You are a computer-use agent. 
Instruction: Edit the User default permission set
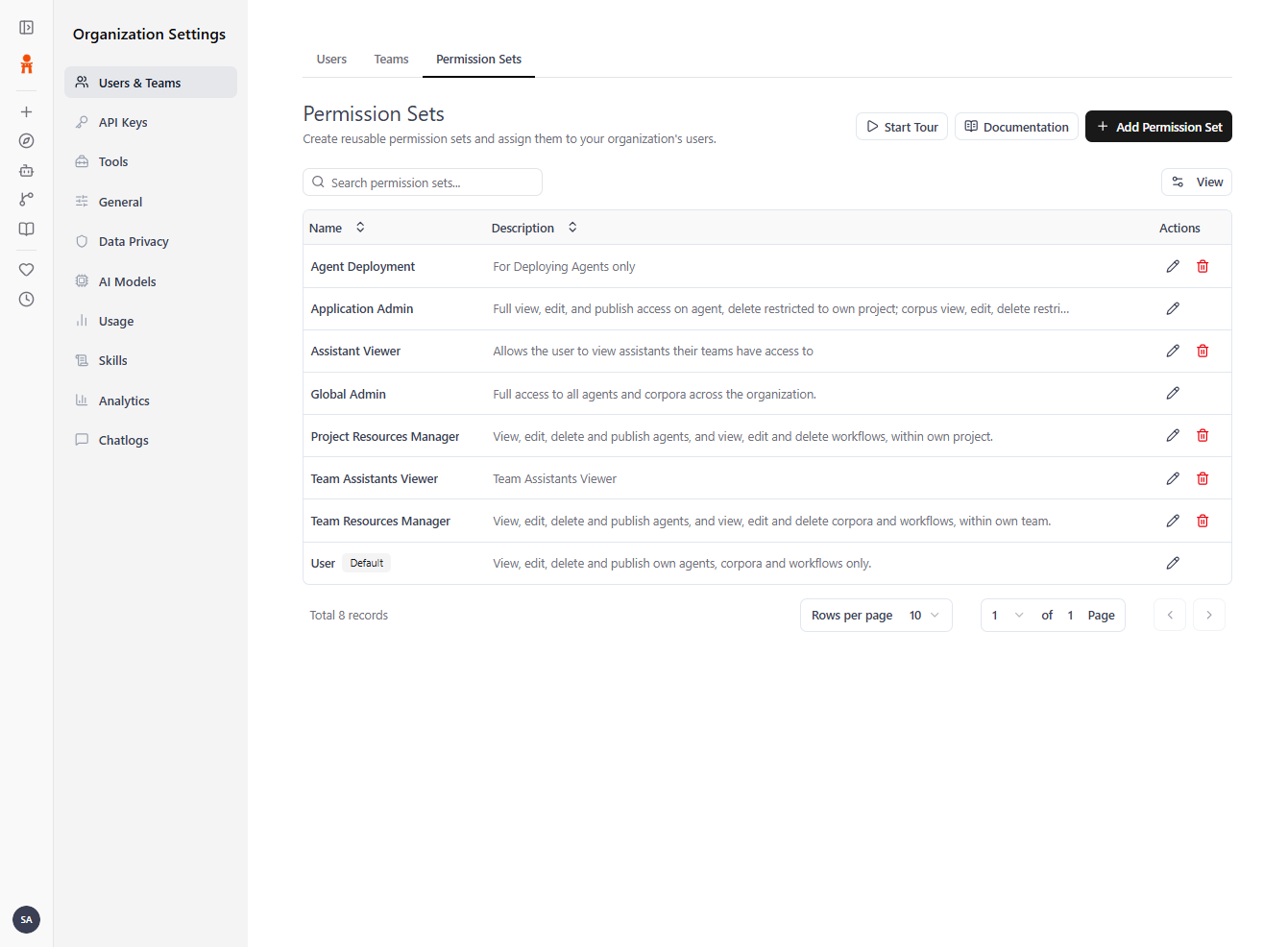tap(1173, 563)
